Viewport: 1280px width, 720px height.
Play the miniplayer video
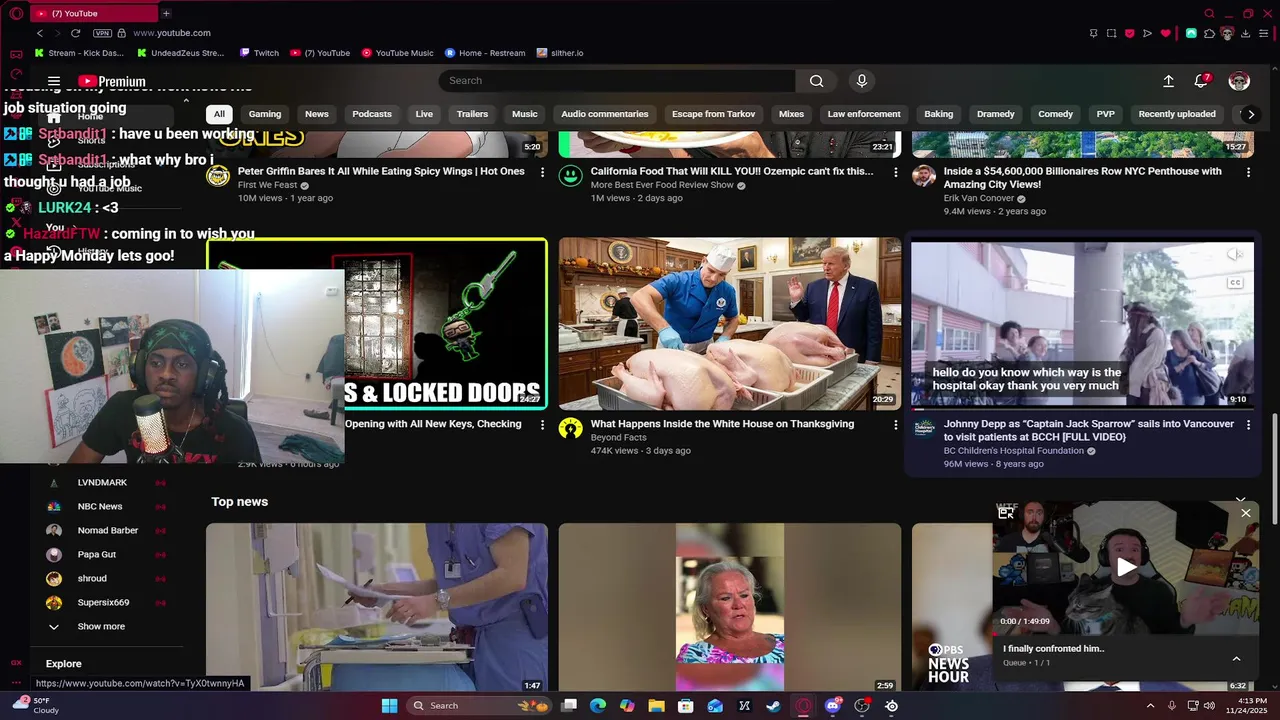click(x=1126, y=567)
